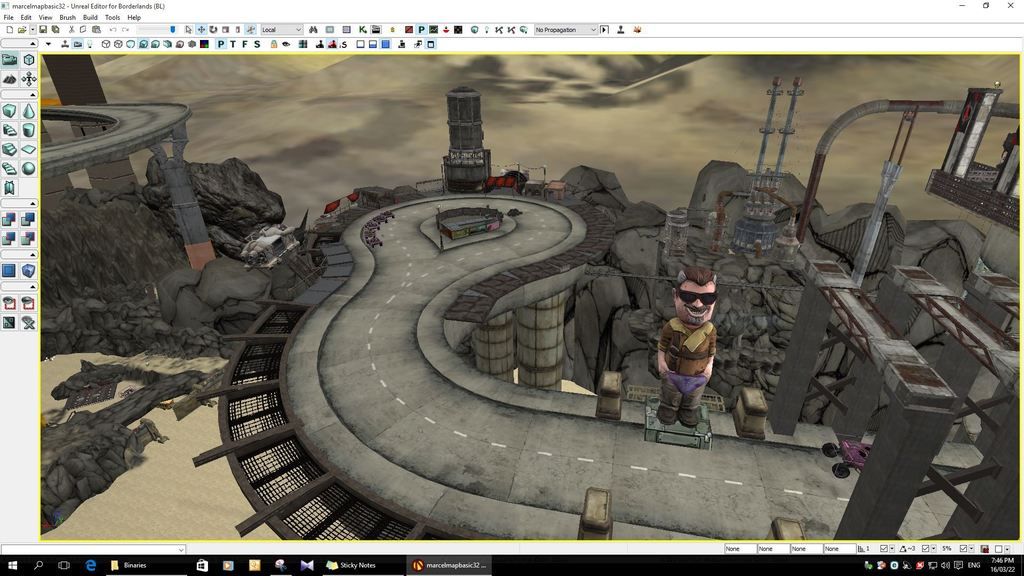Create a Sheet builder brush
Image resolution: width=1024 pixels, height=576 pixels.
[29, 150]
